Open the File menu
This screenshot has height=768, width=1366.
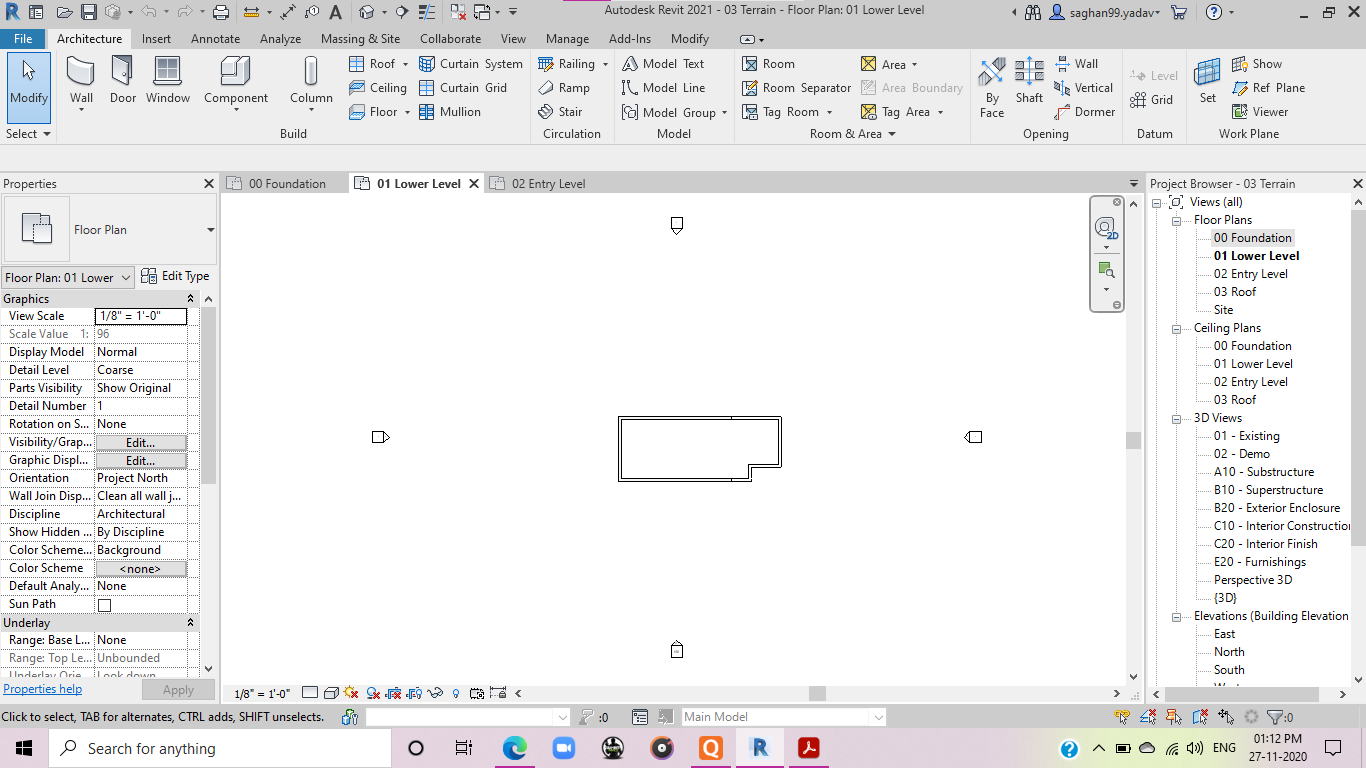click(23, 39)
